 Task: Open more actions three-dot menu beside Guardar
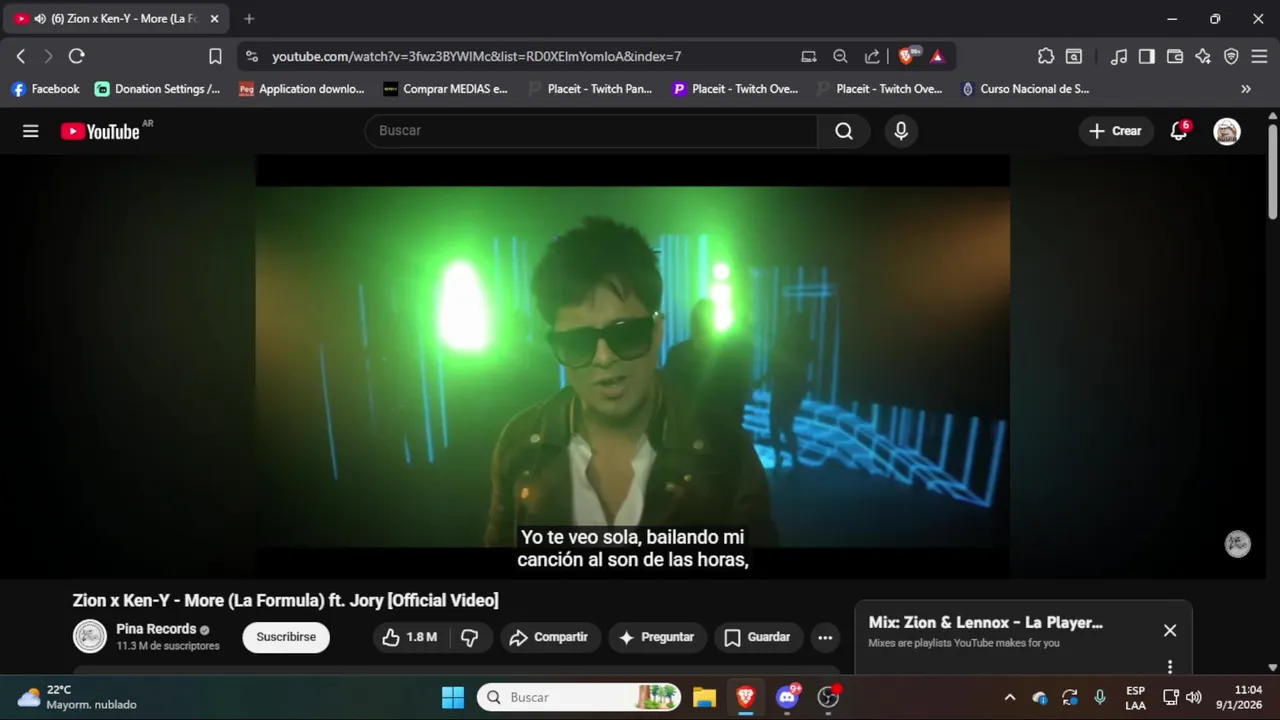(x=825, y=637)
